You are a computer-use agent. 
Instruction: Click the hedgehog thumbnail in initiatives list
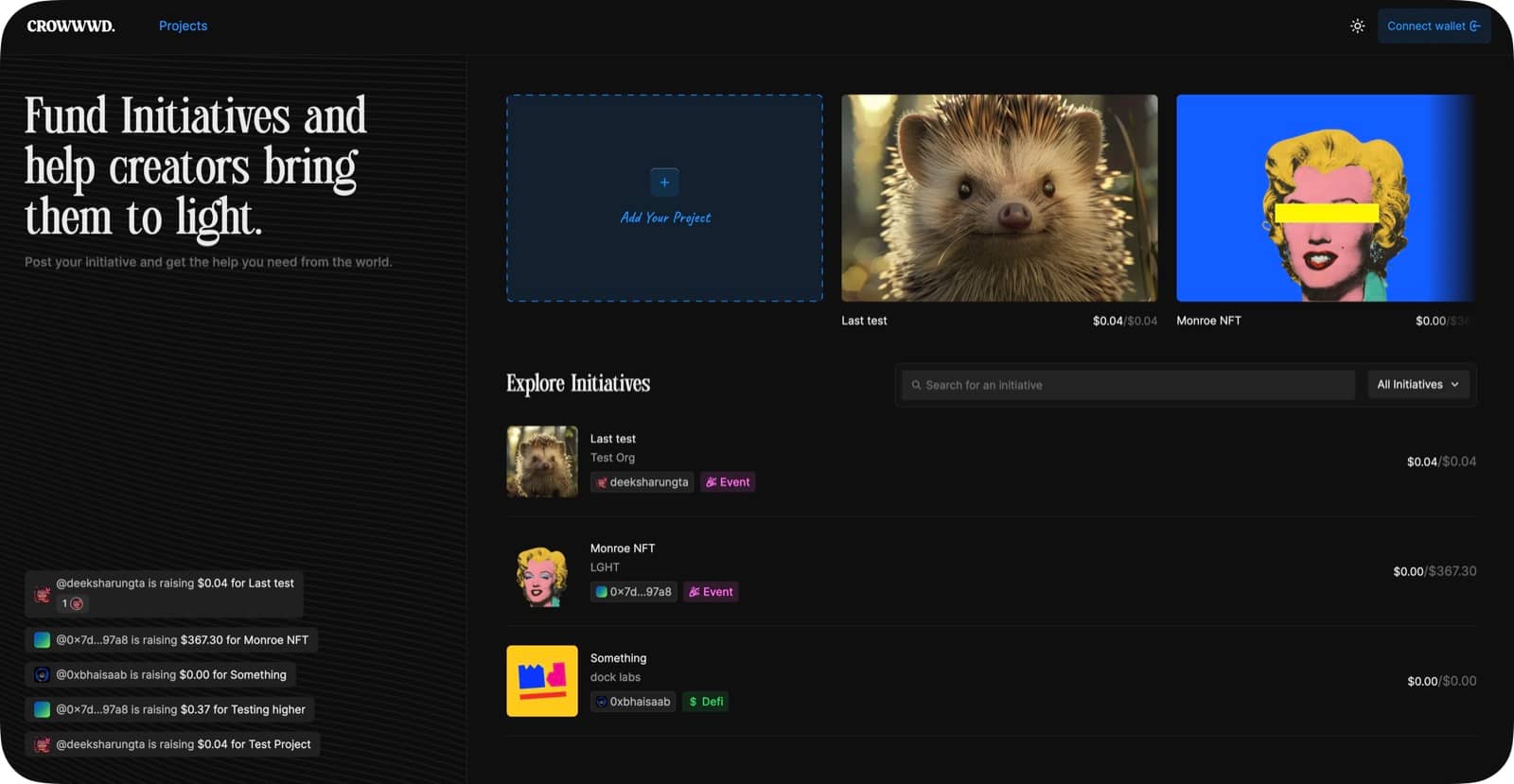click(x=542, y=462)
